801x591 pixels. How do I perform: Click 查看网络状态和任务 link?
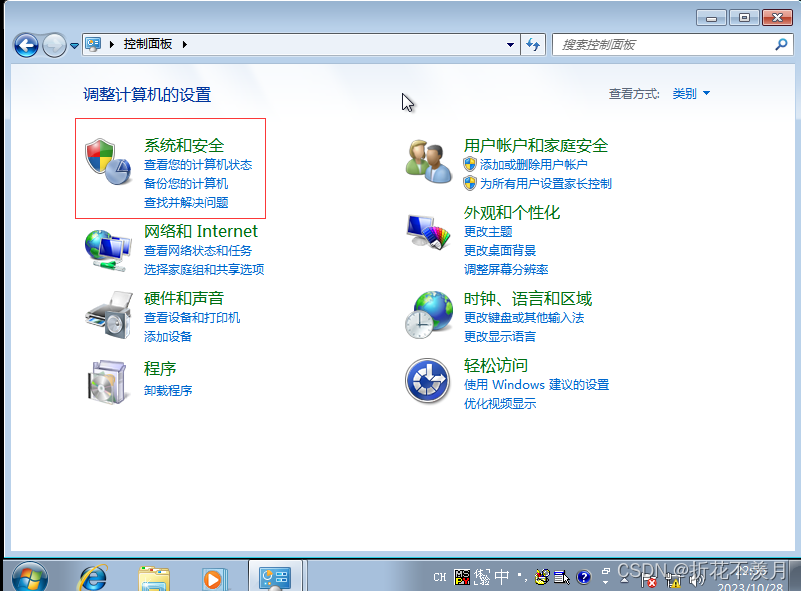pos(198,250)
